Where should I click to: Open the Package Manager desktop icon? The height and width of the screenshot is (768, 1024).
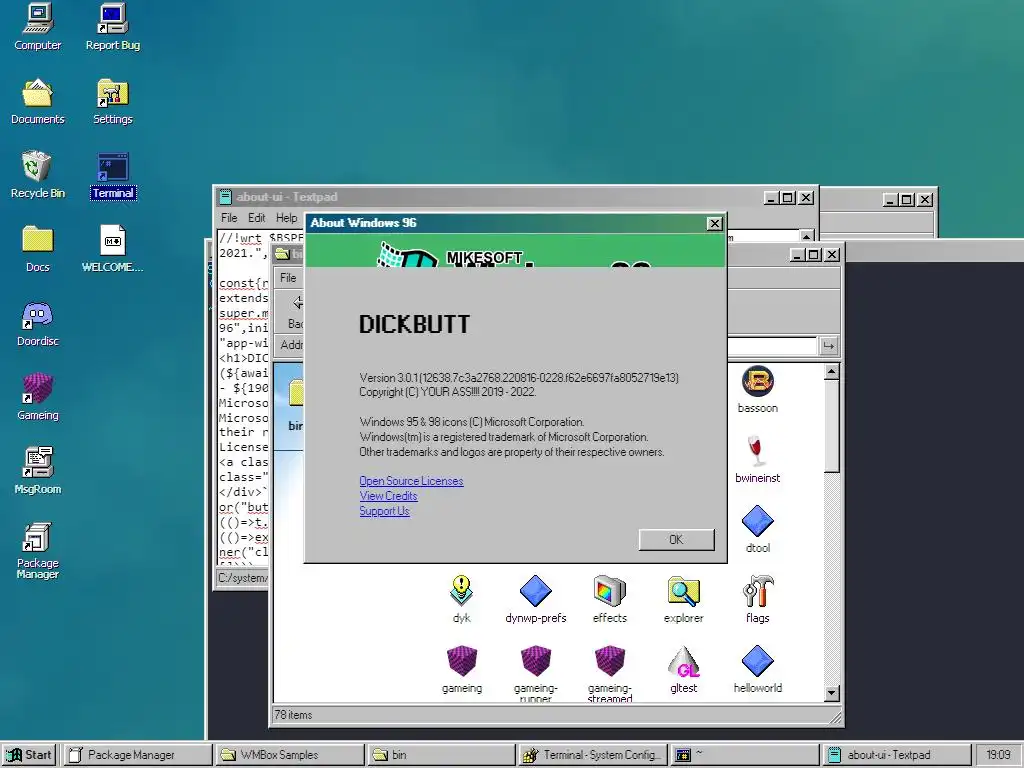(x=37, y=551)
